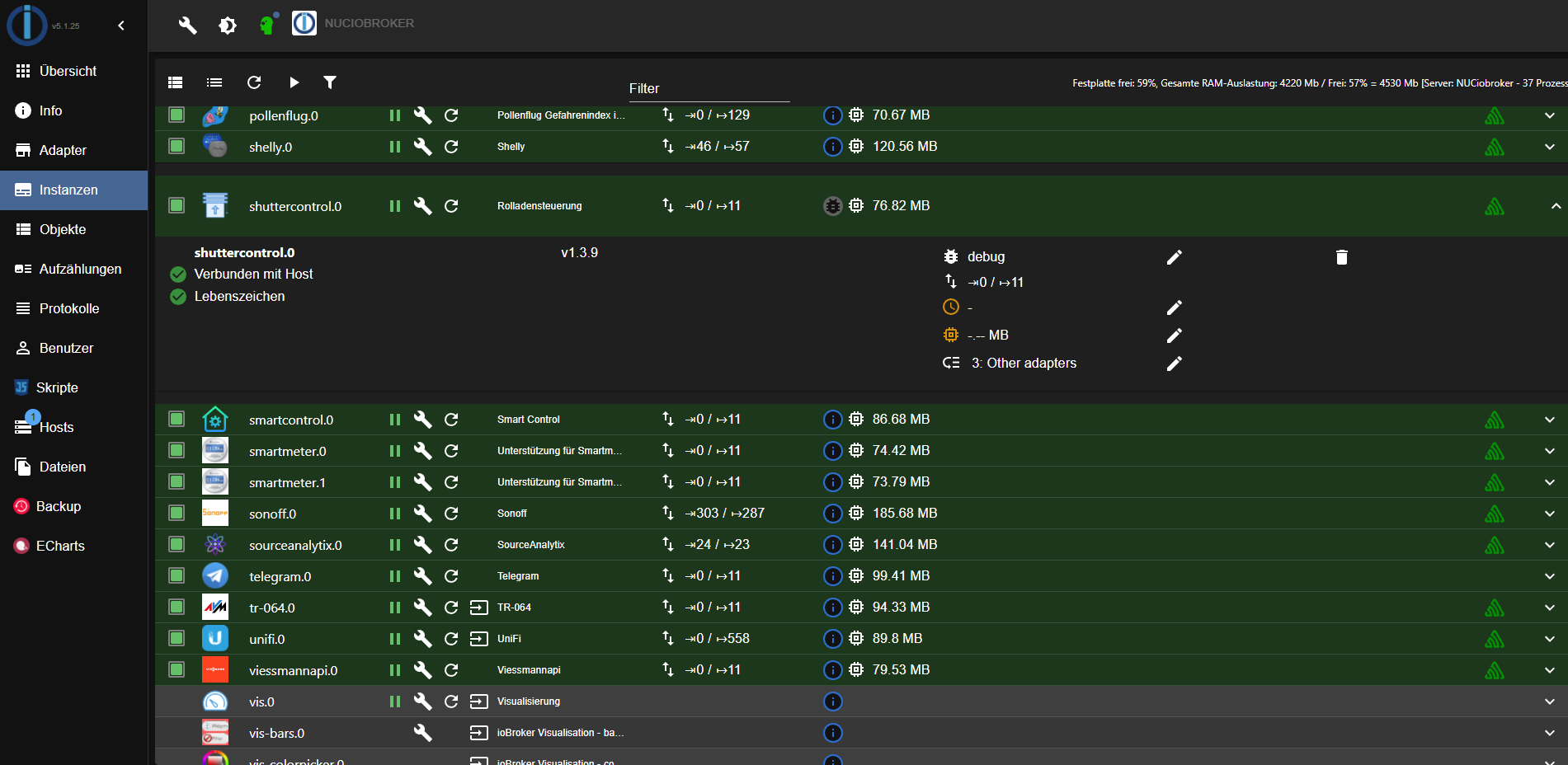This screenshot has height=765, width=1568.
Task: Open the Objekte menu section
Action: click(x=63, y=229)
